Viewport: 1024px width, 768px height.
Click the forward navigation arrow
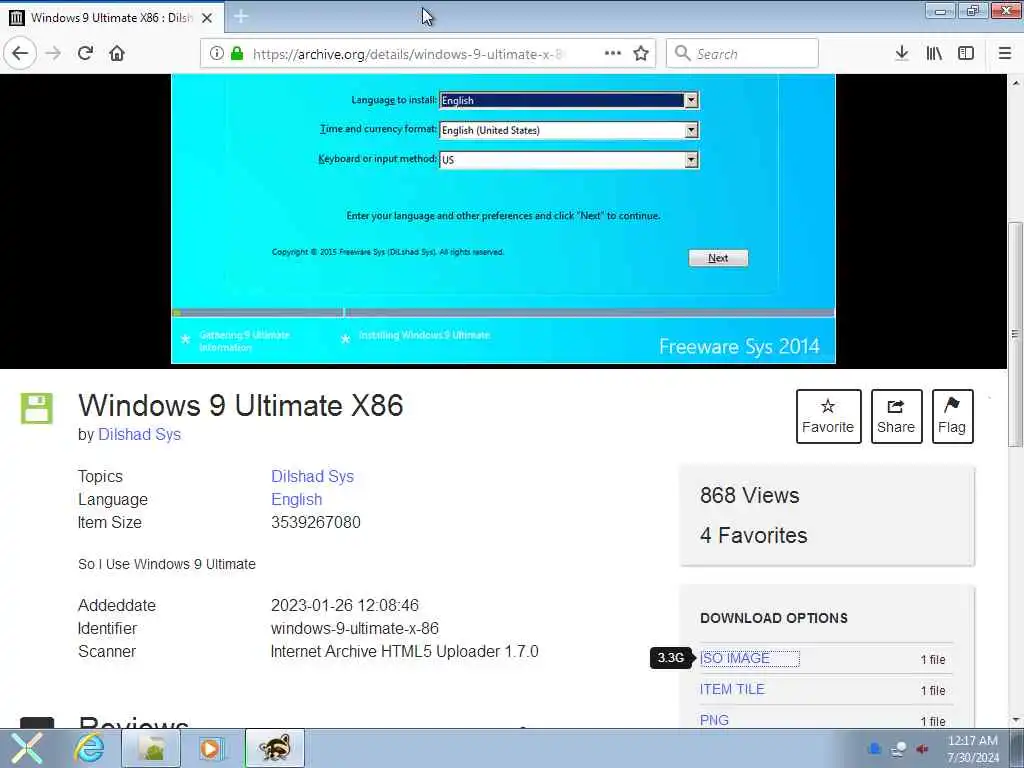tap(54, 54)
